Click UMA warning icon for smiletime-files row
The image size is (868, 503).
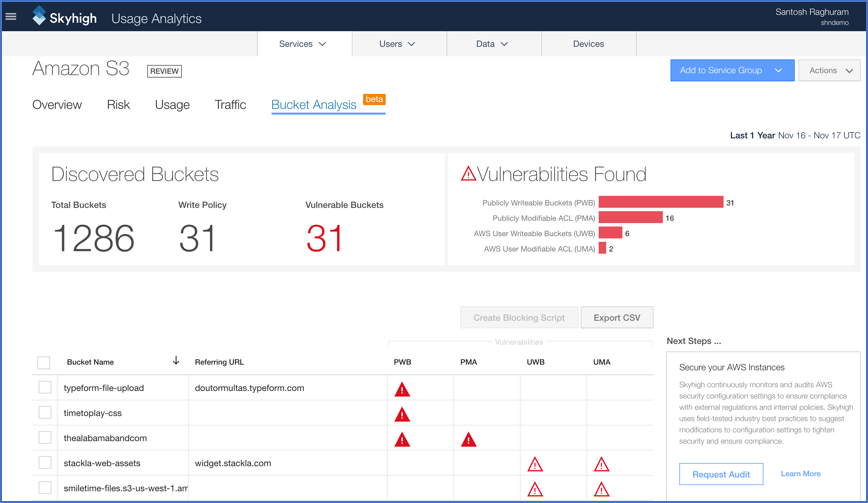(601, 490)
